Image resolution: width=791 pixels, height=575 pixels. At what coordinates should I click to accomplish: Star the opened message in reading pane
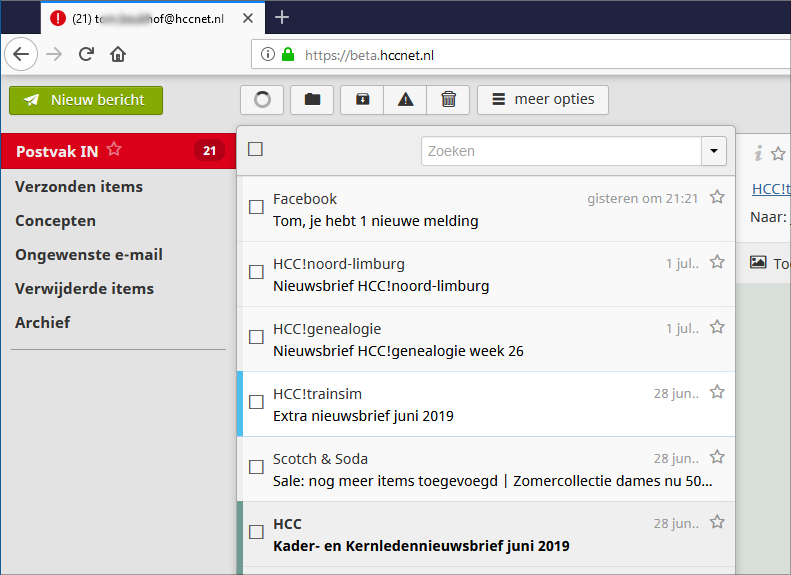pyautogui.click(x=778, y=153)
